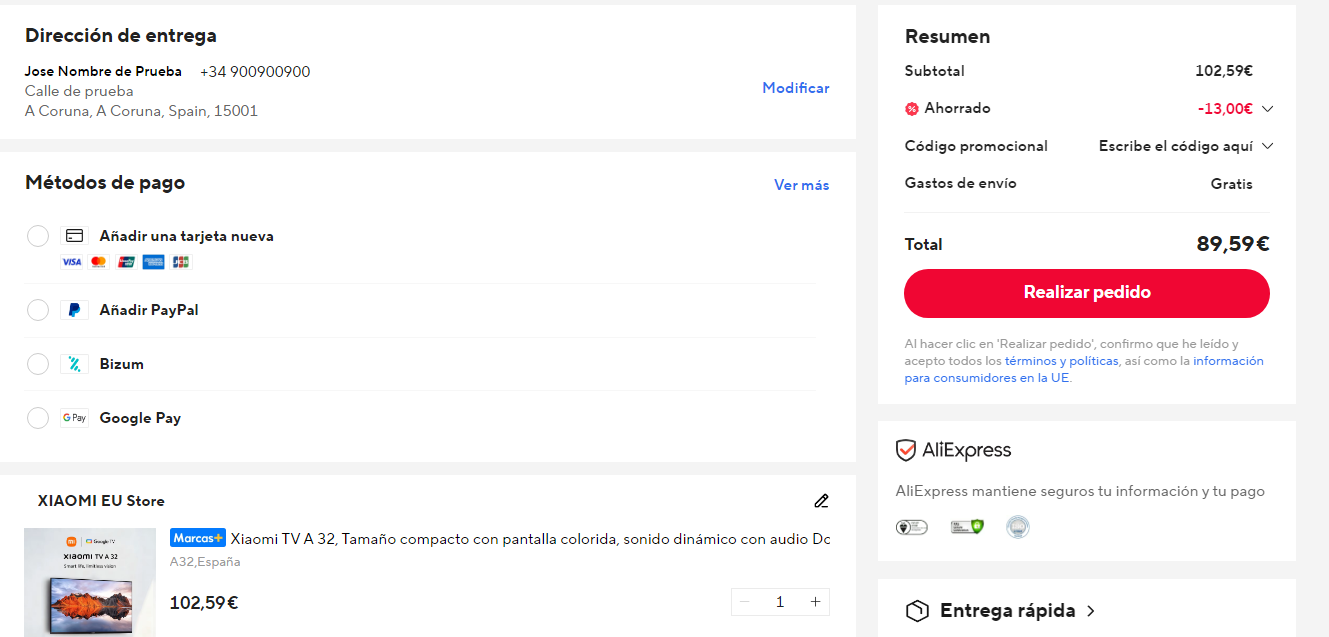This screenshot has width=1329, height=637.
Task: Click Modificar to change delivery address
Action: tap(796, 88)
